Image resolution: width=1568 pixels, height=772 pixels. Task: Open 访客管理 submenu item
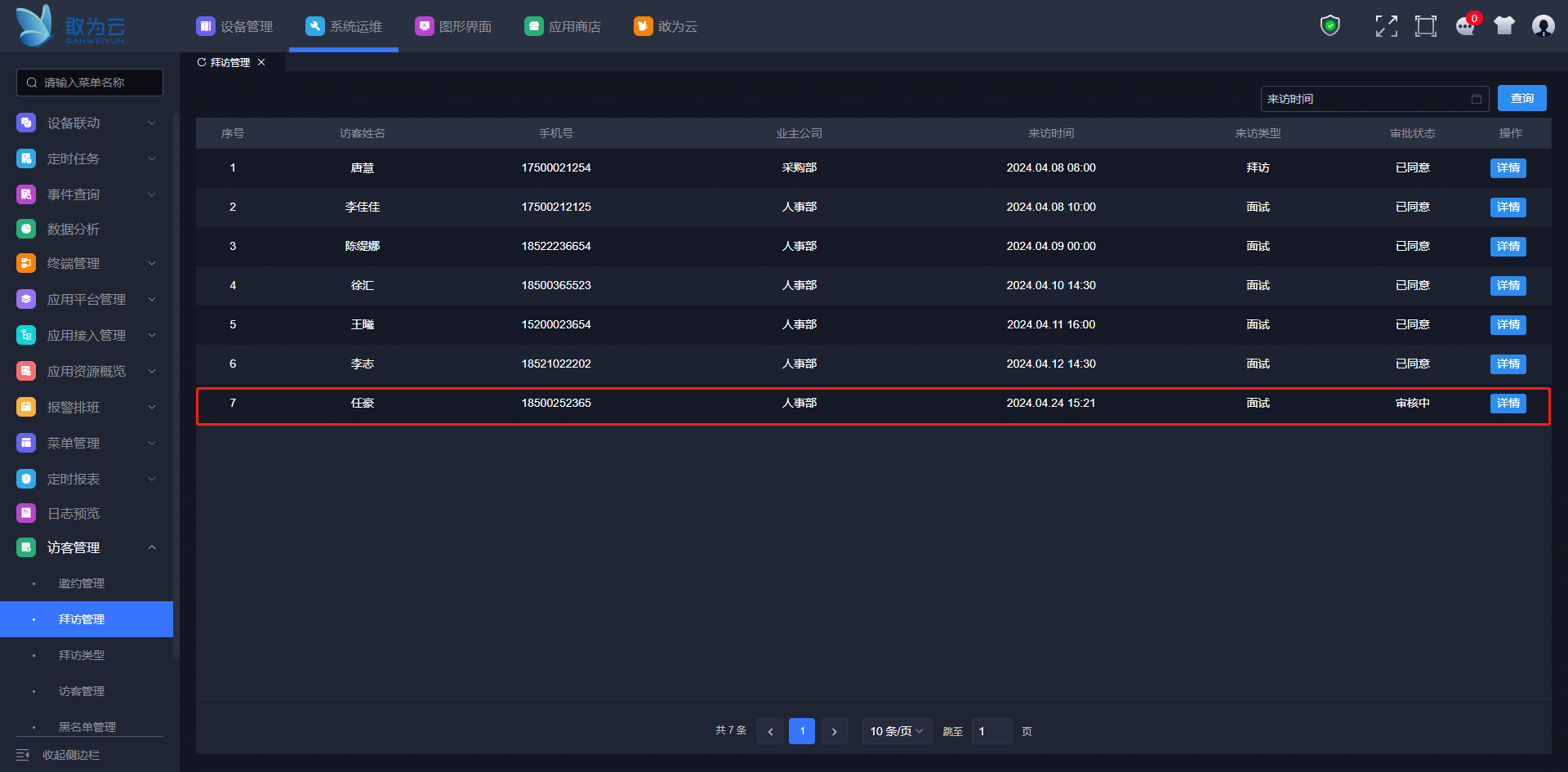[x=82, y=691]
